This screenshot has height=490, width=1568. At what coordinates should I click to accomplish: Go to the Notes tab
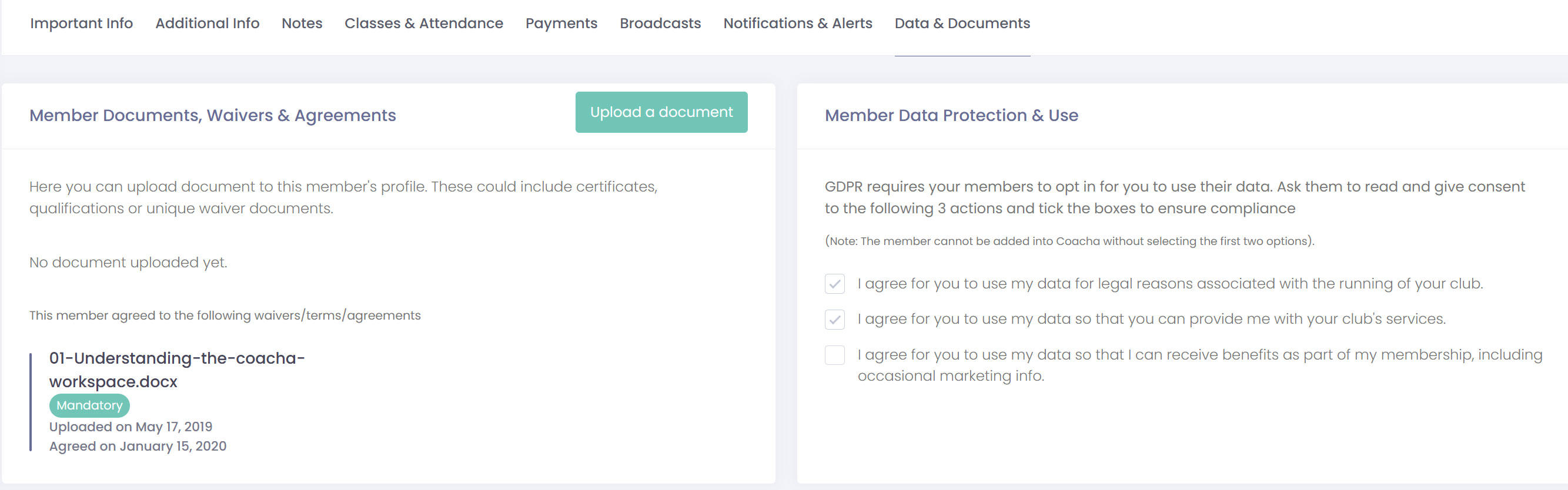point(302,23)
